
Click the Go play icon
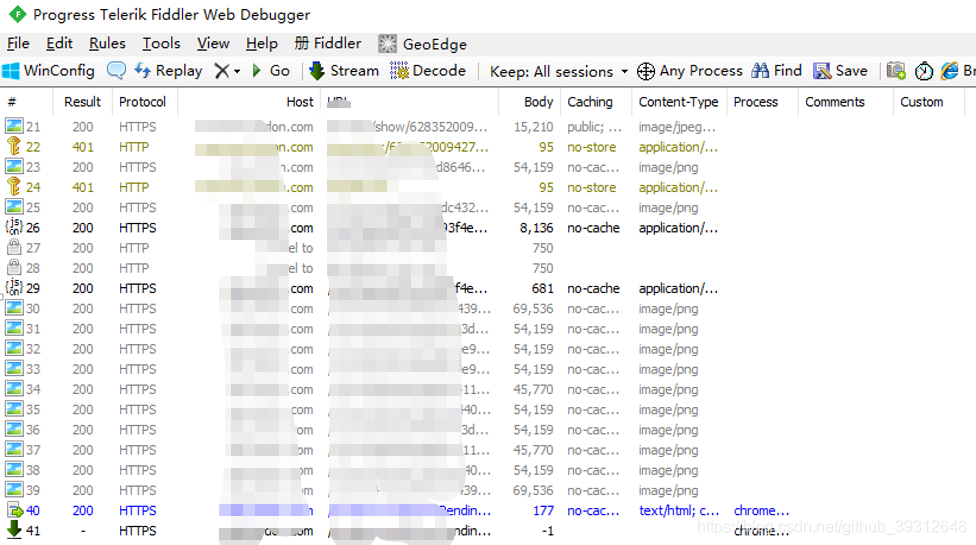coord(256,71)
